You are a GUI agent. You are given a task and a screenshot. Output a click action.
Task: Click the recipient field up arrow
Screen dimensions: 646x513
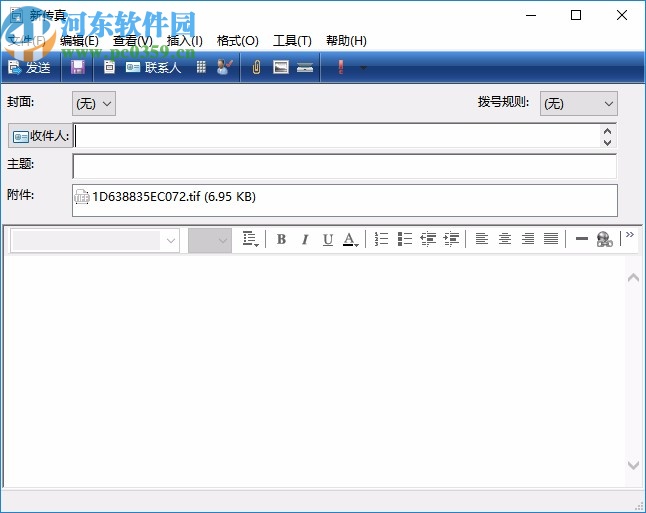(x=607, y=131)
